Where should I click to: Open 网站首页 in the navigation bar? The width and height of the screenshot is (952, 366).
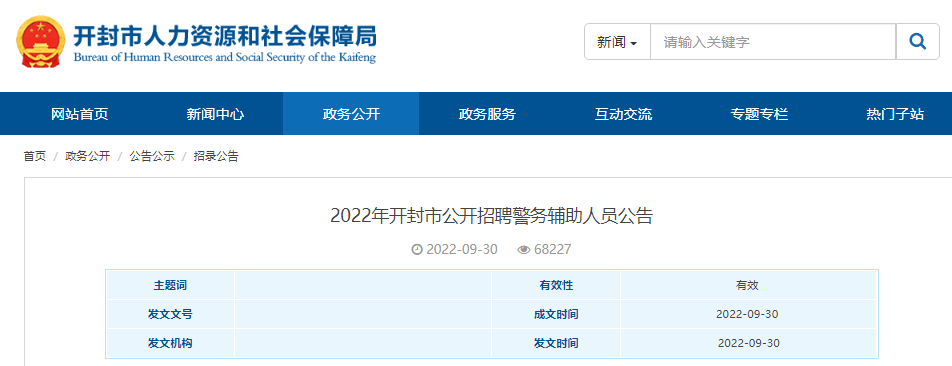(x=80, y=114)
